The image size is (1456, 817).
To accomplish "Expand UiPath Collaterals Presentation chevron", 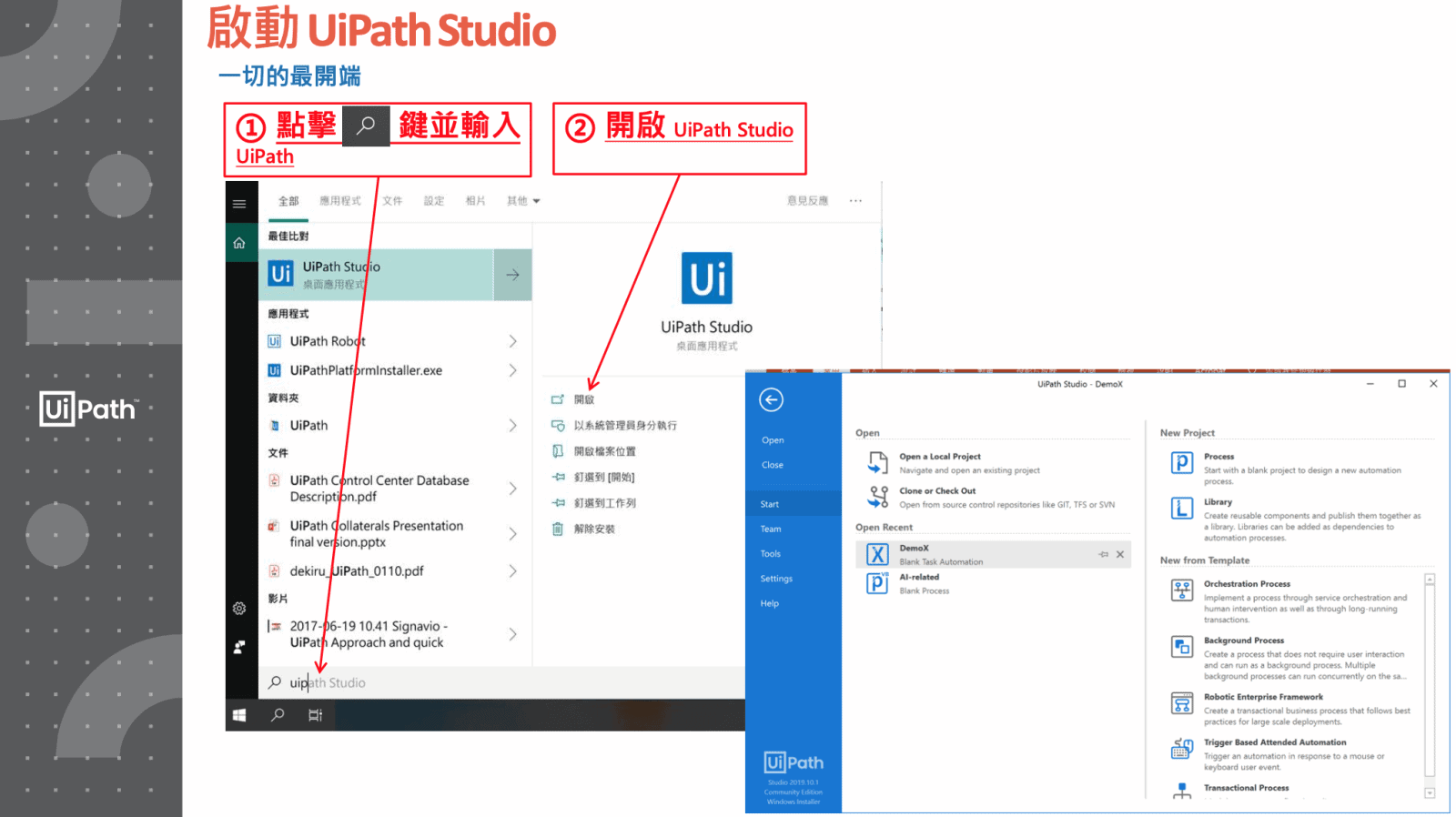I will 512,534.
